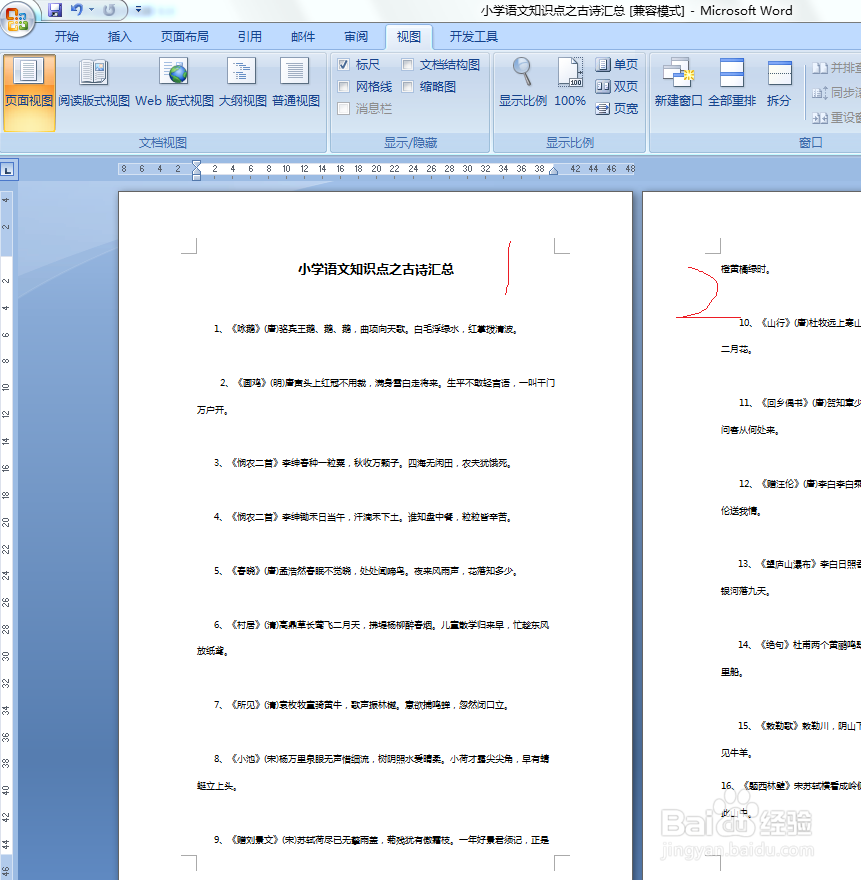The width and height of the screenshot is (861, 880).
Task: Switch to Web 版式视图
Action: click(x=175, y=84)
